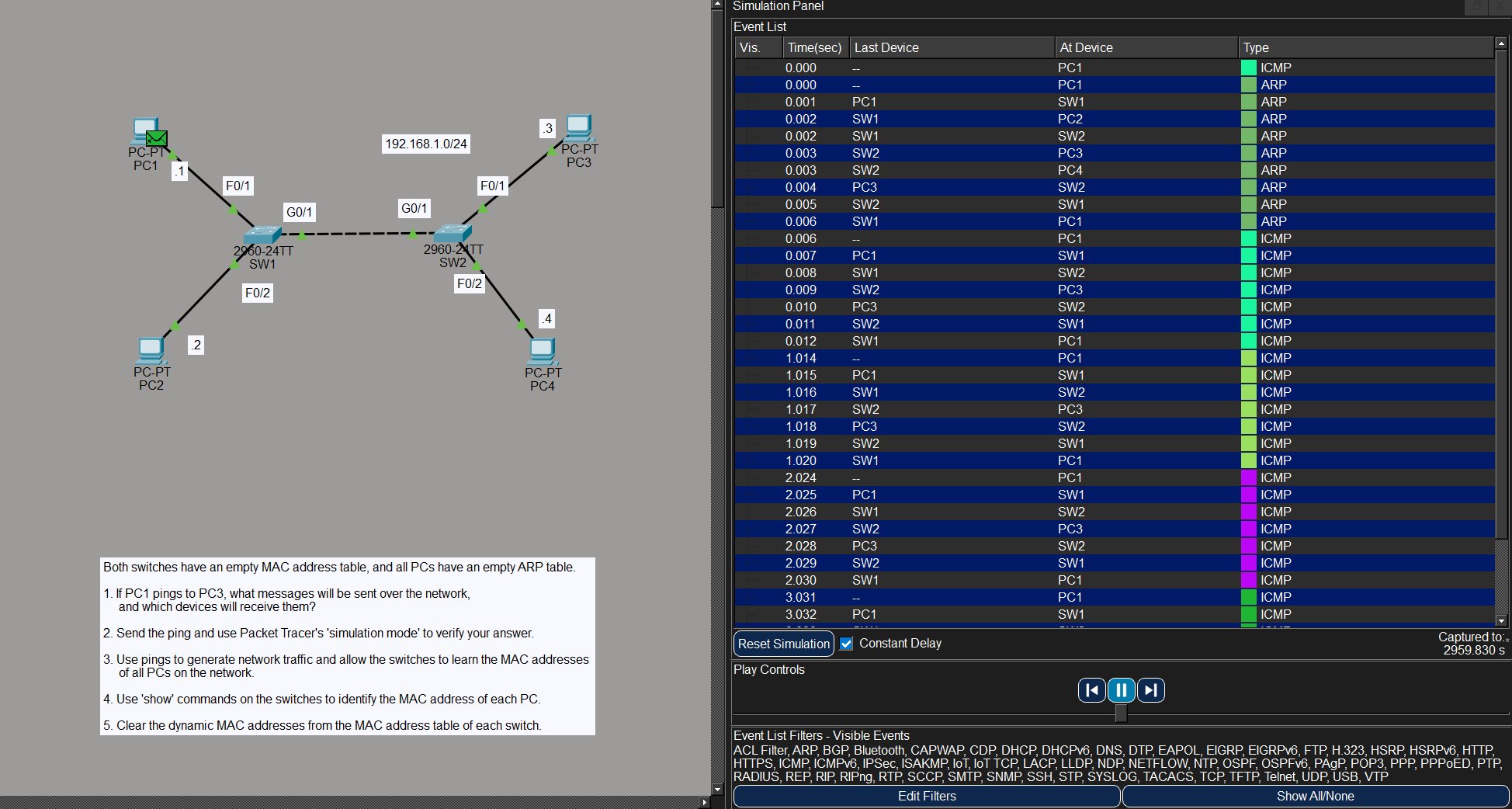Click the F0/2 label near SW1
Image resolution: width=1512 pixels, height=809 pixels.
[258, 293]
